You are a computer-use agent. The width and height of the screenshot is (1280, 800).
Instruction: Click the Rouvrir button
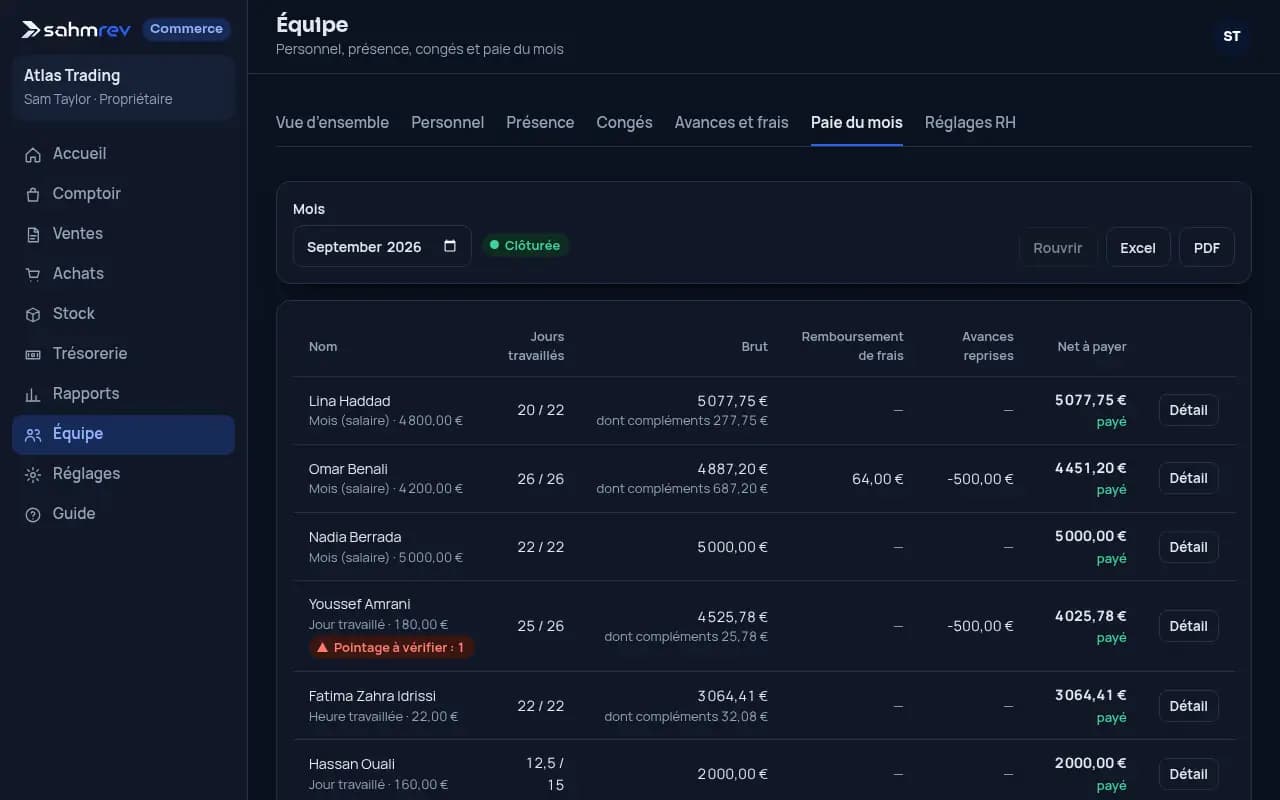1058,248
